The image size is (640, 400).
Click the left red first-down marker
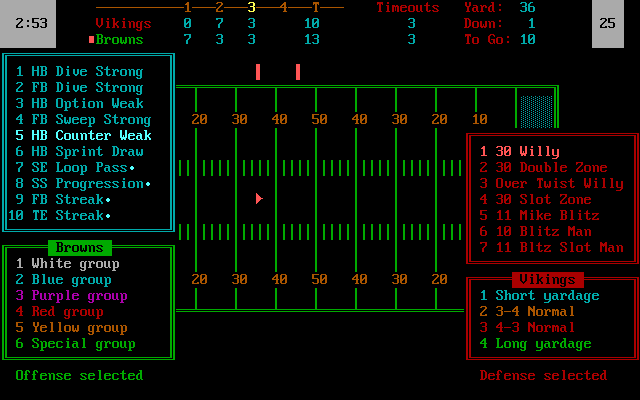tap(258, 72)
